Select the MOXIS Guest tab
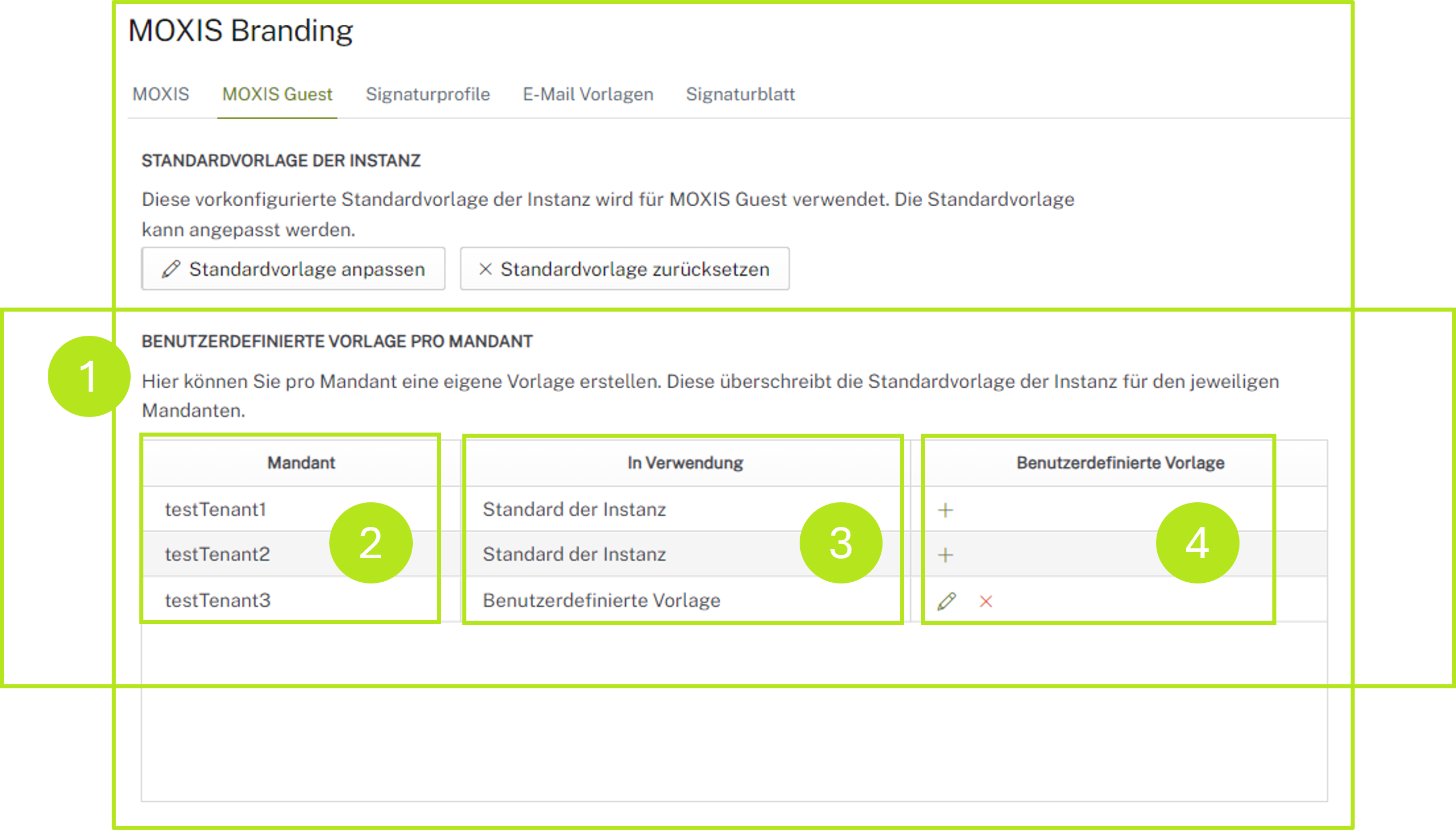The image size is (1456, 830). coord(277,94)
